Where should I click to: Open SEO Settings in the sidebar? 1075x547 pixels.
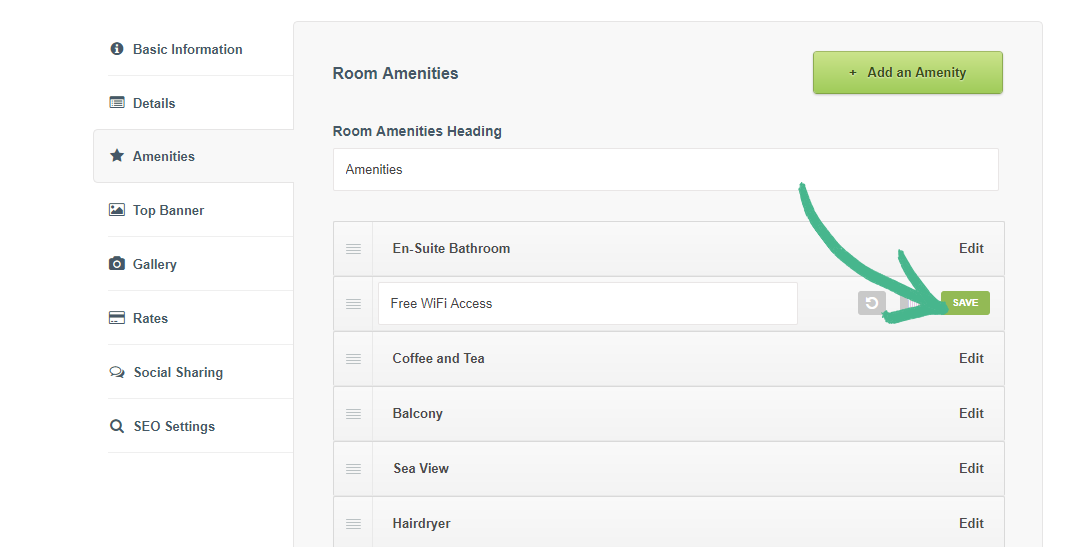point(174,426)
